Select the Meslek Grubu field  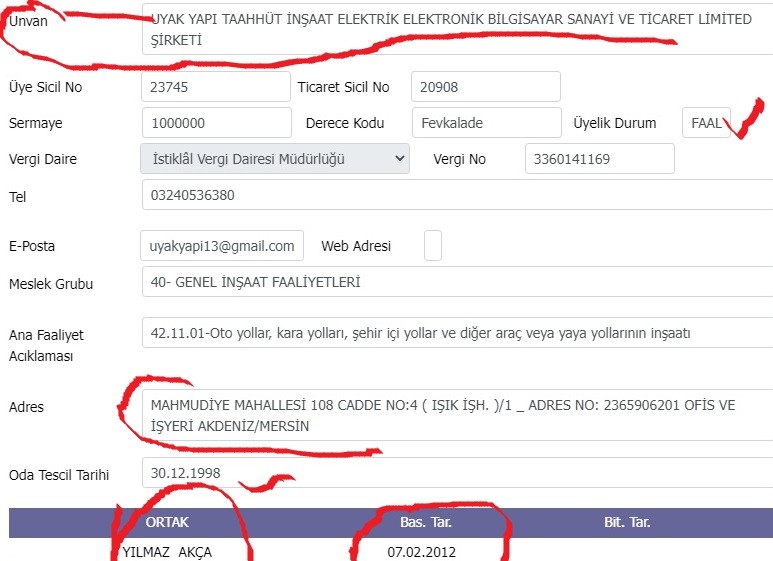point(457,281)
